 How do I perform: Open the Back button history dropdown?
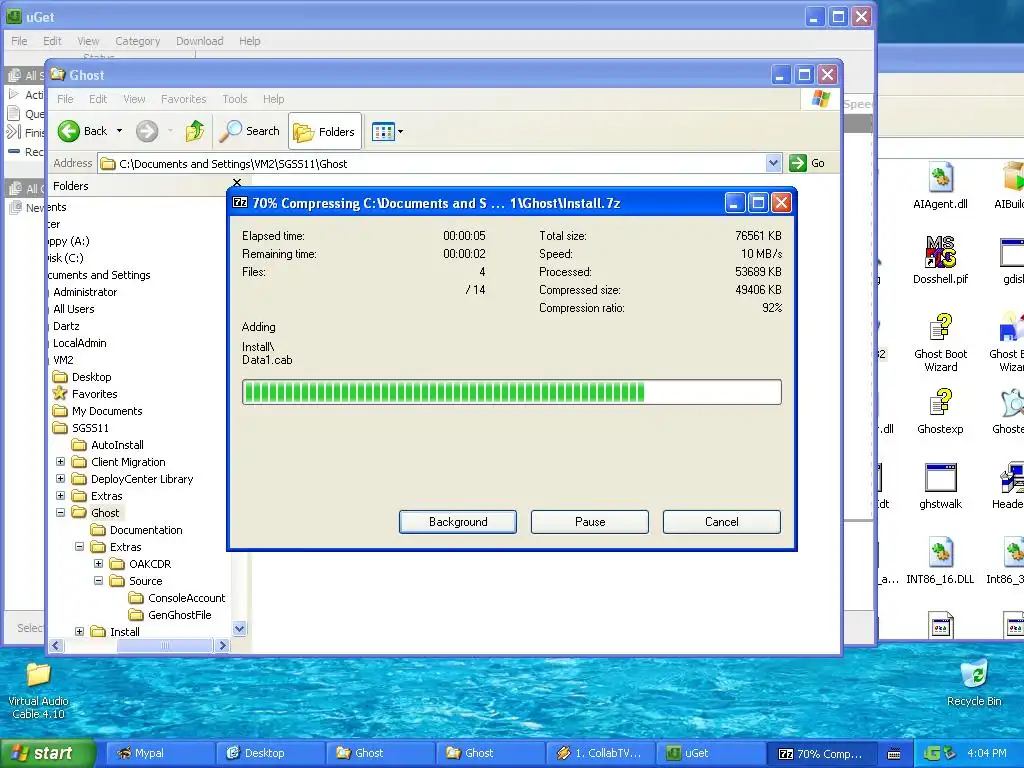click(x=120, y=131)
